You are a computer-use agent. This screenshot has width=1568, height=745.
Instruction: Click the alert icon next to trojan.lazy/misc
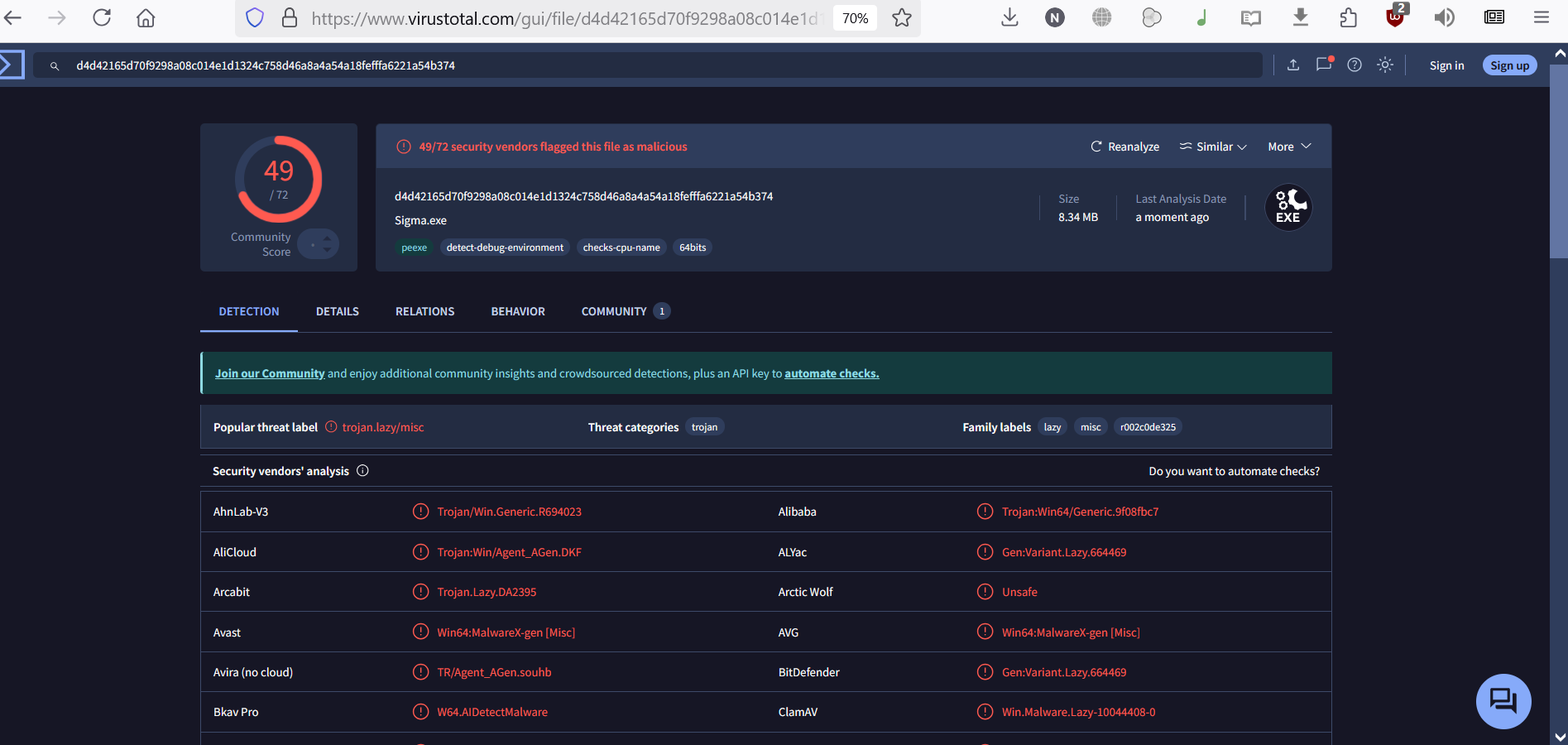pos(331,426)
